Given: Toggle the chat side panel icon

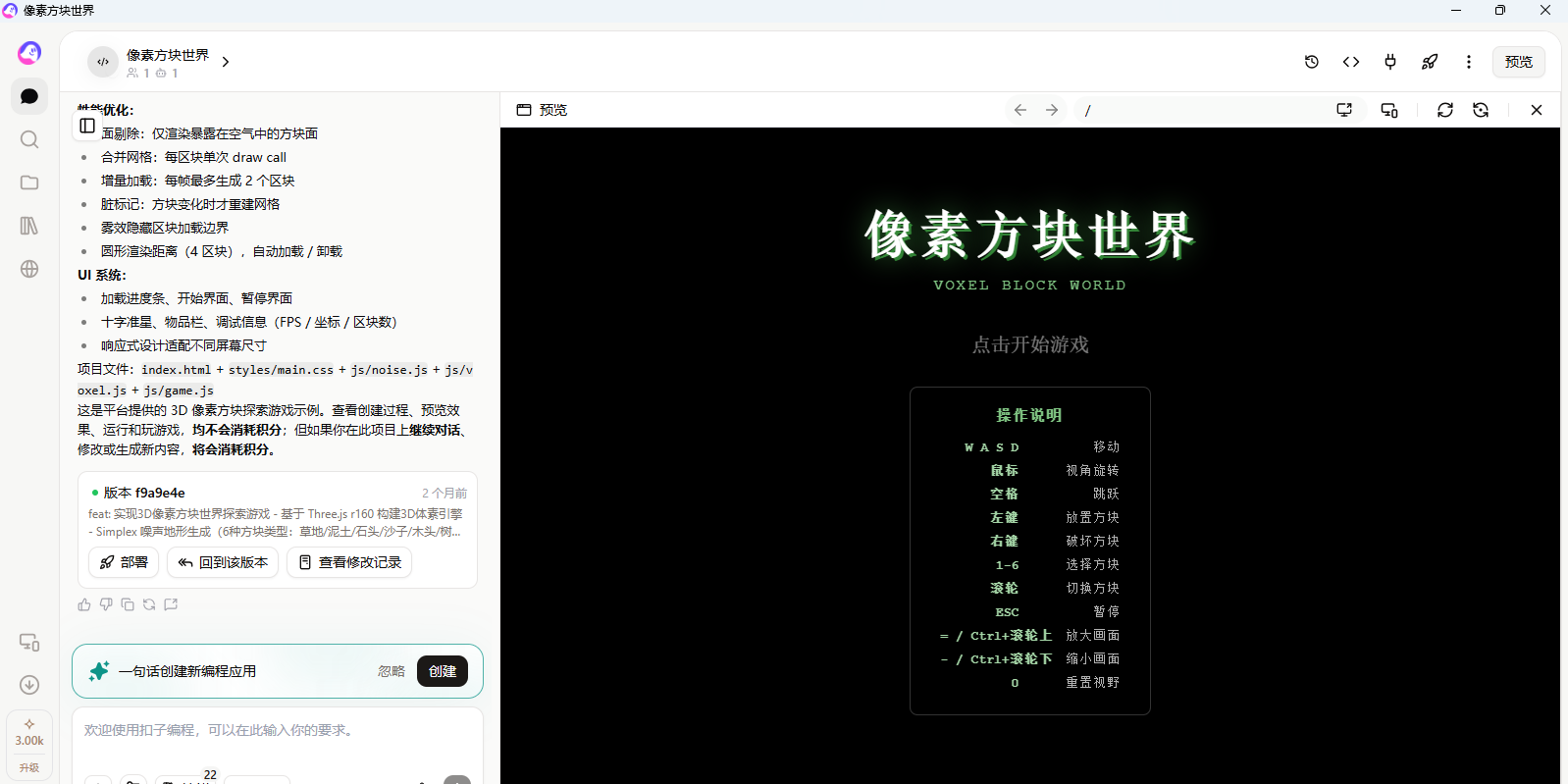Looking at the screenshot, I should pyautogui.click(x=87, y=126).
